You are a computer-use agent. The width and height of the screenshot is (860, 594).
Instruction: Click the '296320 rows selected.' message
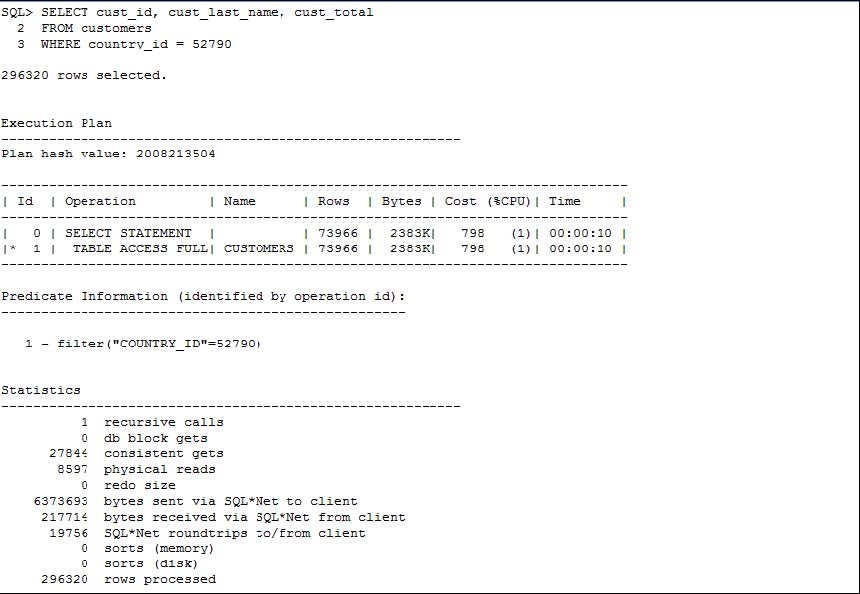84,75
